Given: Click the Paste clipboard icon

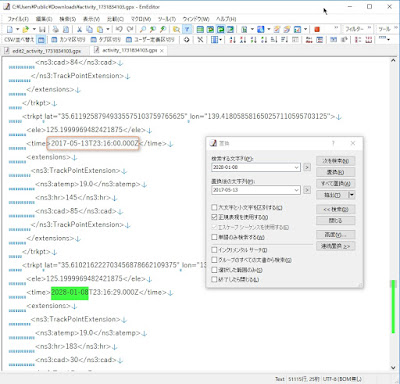Looking at the screenshot, I should (x=100, y=30).
